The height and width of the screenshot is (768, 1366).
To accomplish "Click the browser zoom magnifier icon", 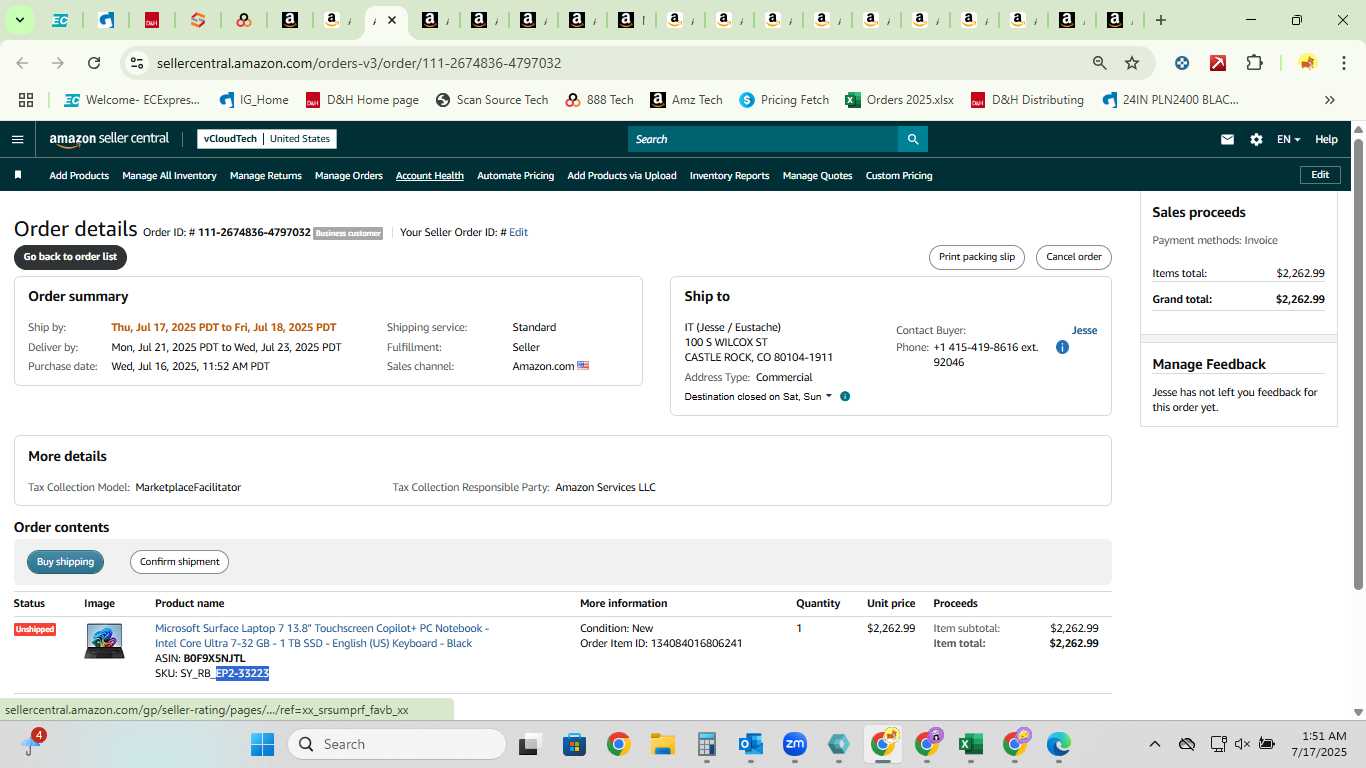I will pos(1100,63).
